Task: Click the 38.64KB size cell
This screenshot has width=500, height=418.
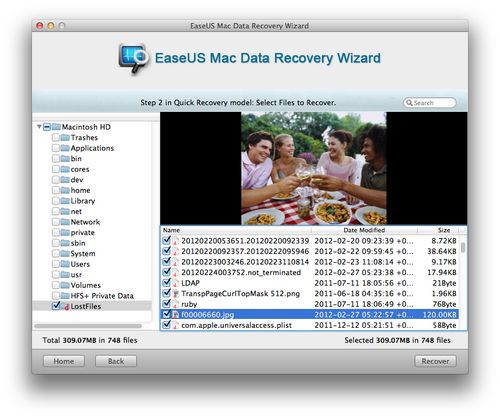Action: pyautogui.click(x=442, y=251)
